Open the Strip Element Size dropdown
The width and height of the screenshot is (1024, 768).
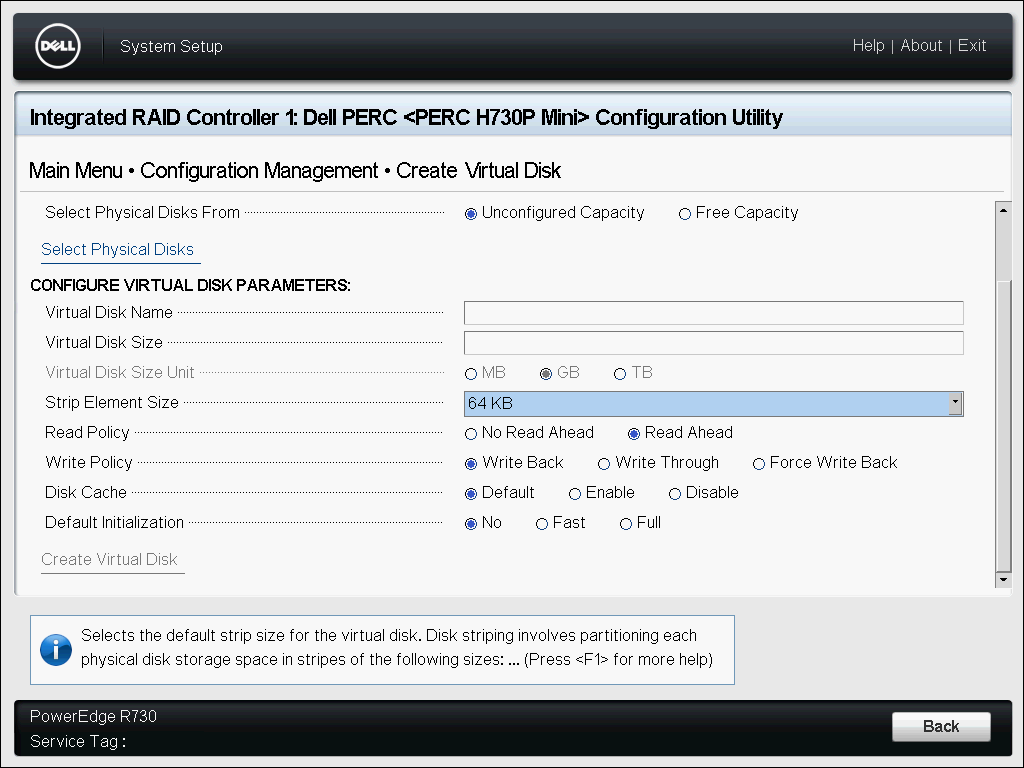pos(713,404)
